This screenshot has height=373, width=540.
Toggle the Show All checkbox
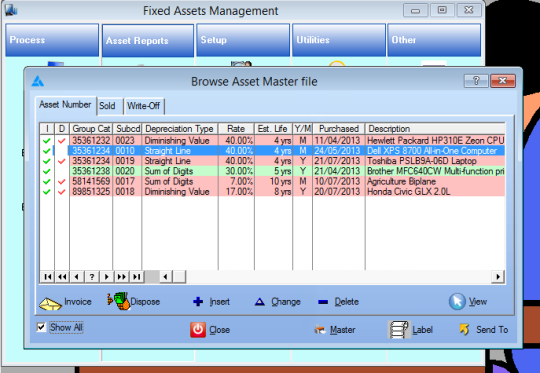41,327
